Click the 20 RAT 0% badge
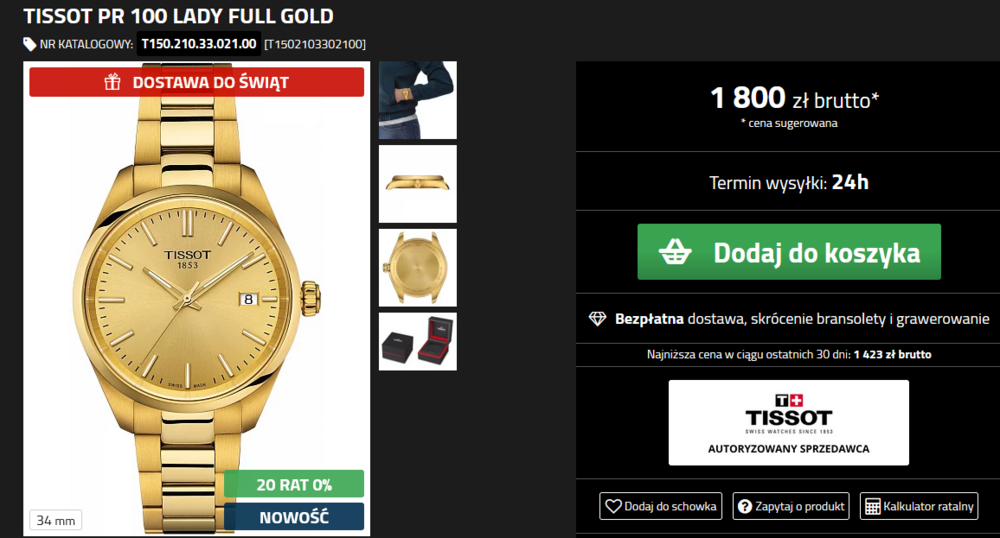Viewport: 1000px width, 538px height. point(294,484)
